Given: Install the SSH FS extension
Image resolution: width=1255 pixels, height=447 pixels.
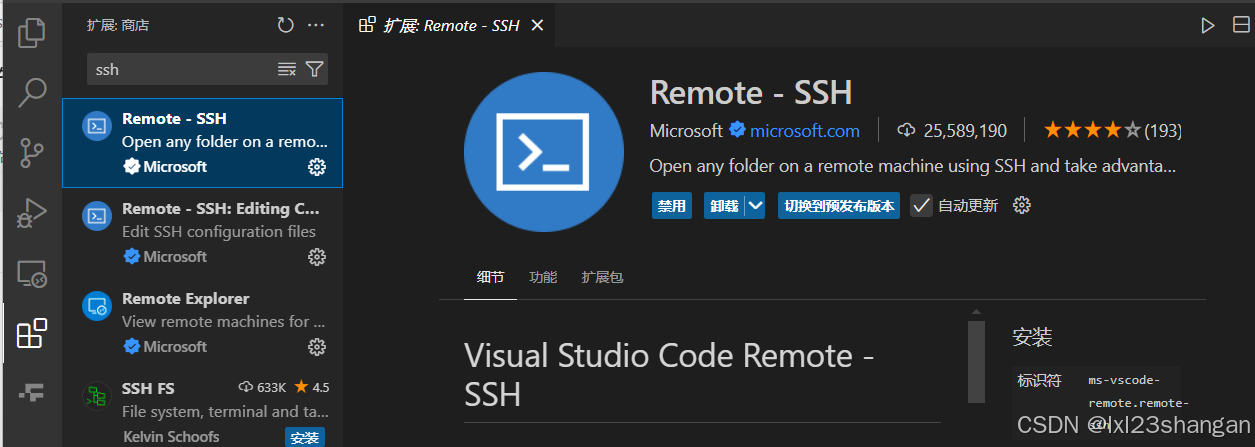Looking at the screenshot, I should pos(304,437).
